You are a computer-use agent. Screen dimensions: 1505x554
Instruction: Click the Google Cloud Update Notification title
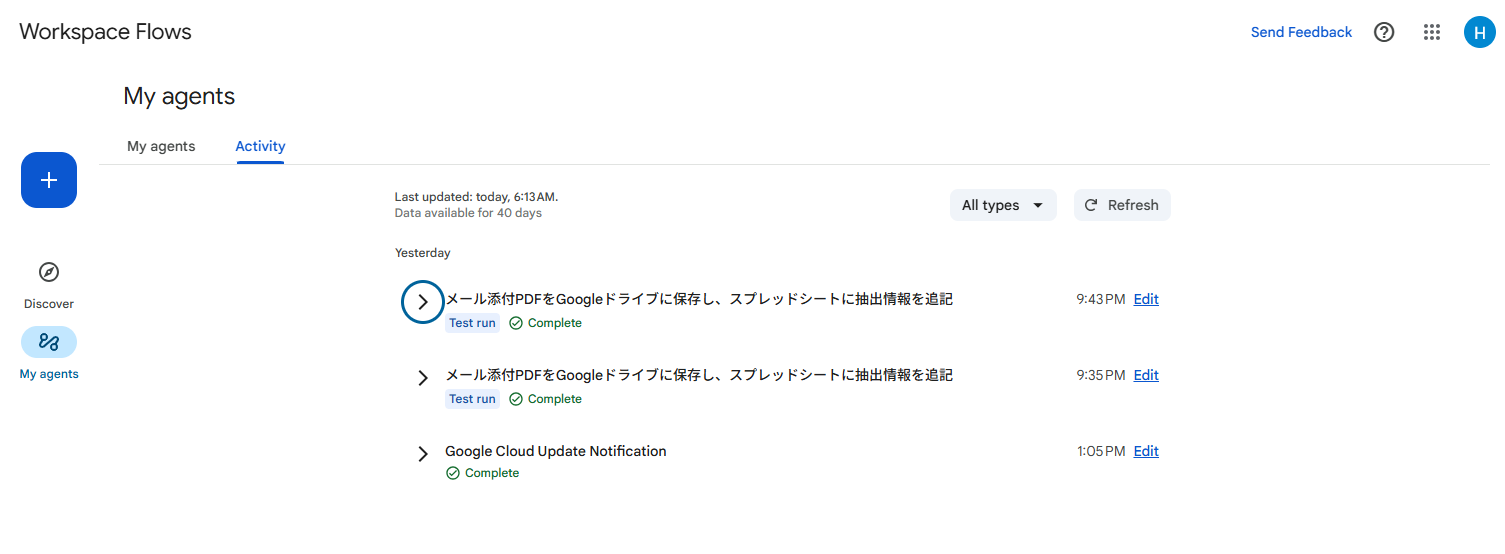click(556, 451)
